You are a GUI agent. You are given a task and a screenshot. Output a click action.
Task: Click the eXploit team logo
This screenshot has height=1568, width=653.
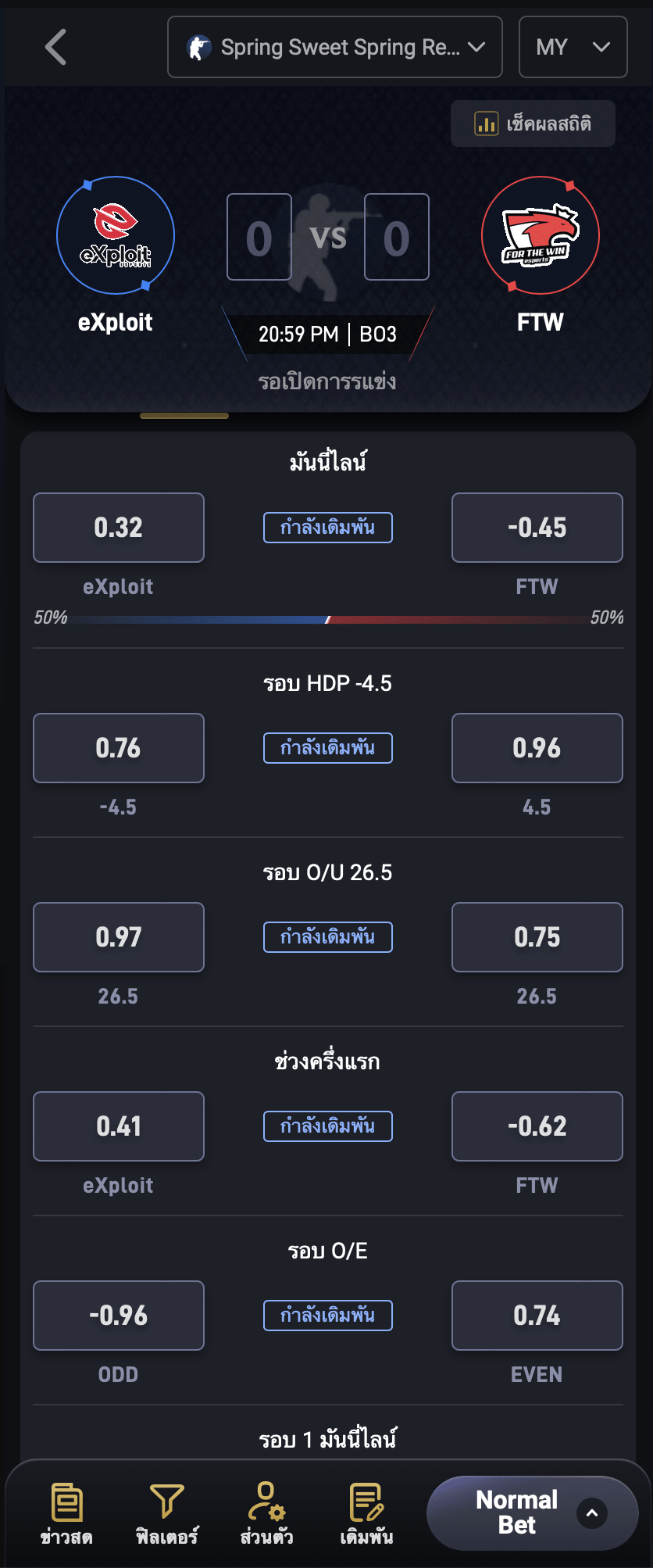(x=116, y=235)
